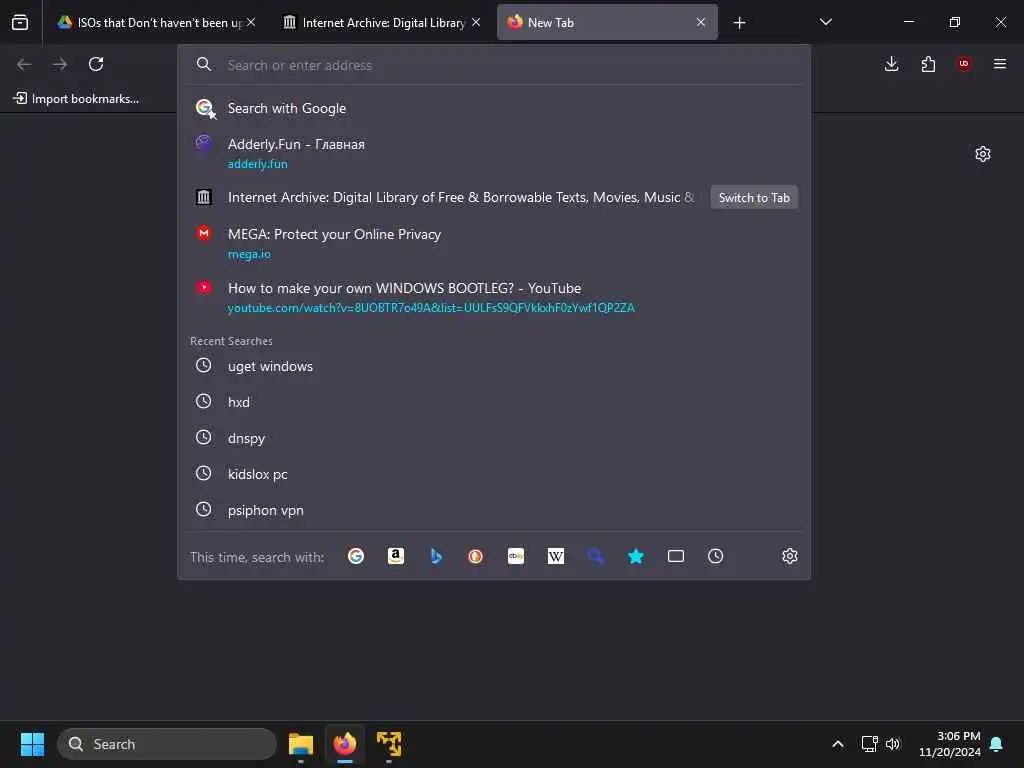Search this time with DuckDuckGo

pos(475,556)
